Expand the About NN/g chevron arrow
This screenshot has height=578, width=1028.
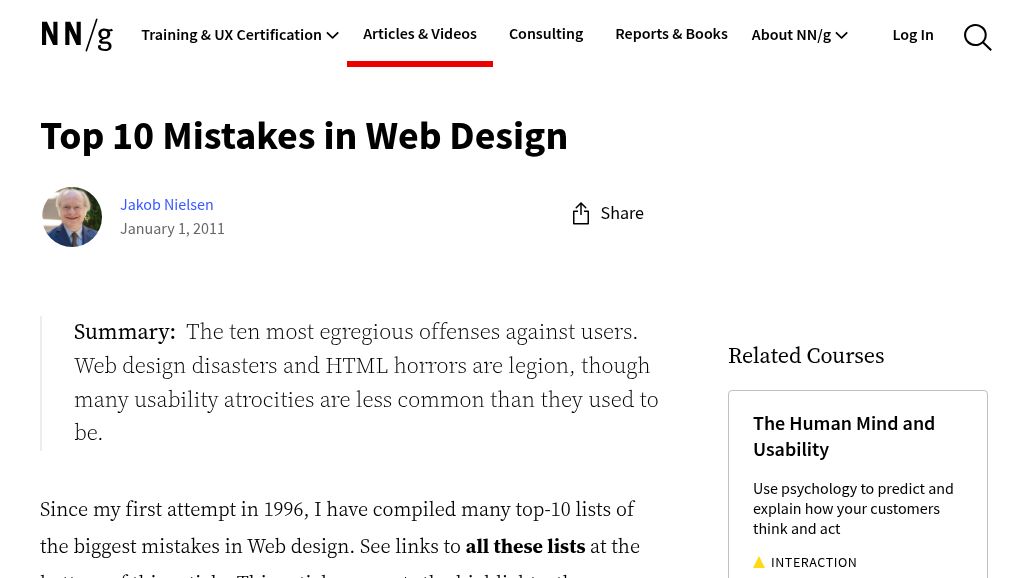click(842, 36)
